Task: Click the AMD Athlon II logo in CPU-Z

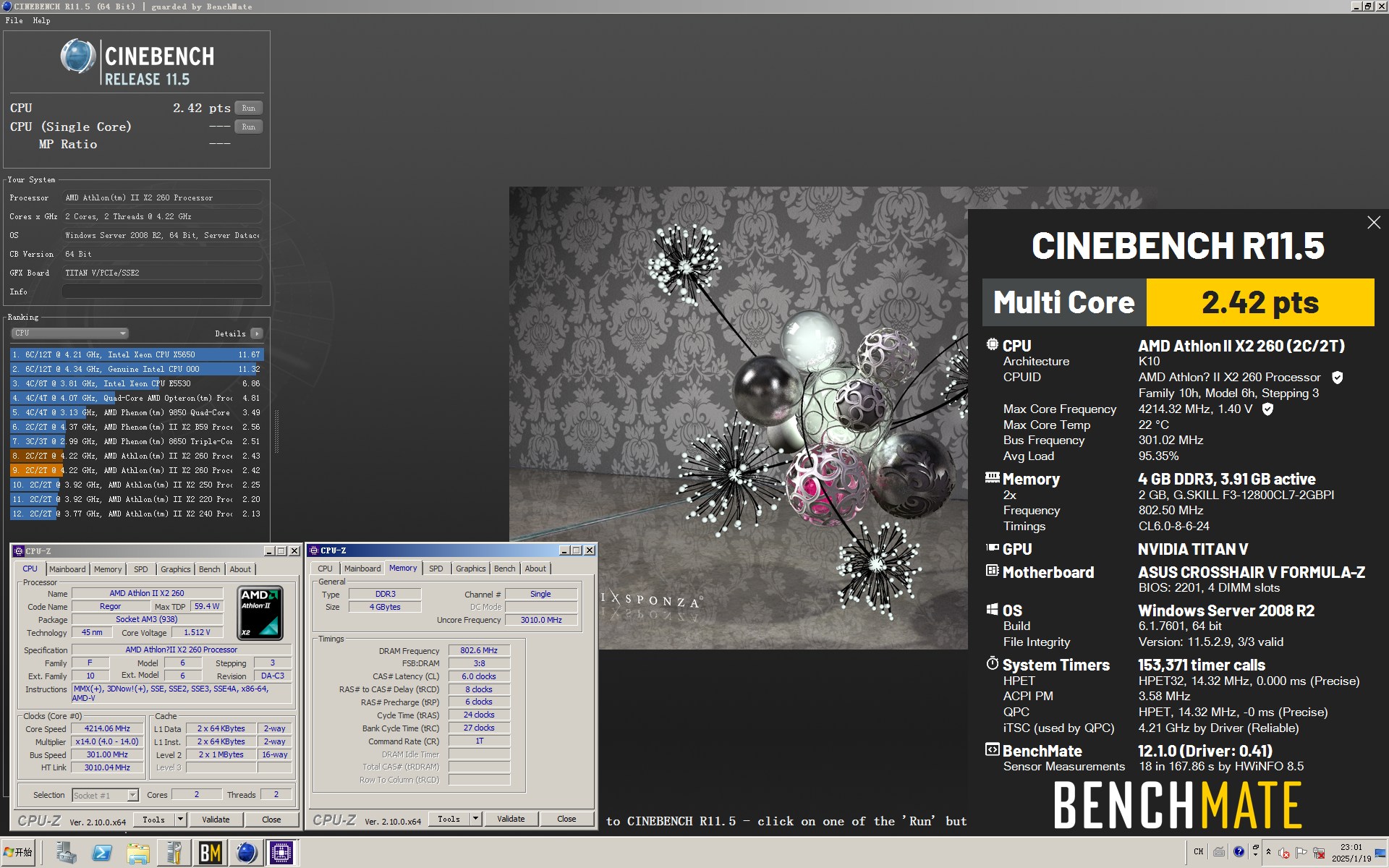Action: click(260, 613)
